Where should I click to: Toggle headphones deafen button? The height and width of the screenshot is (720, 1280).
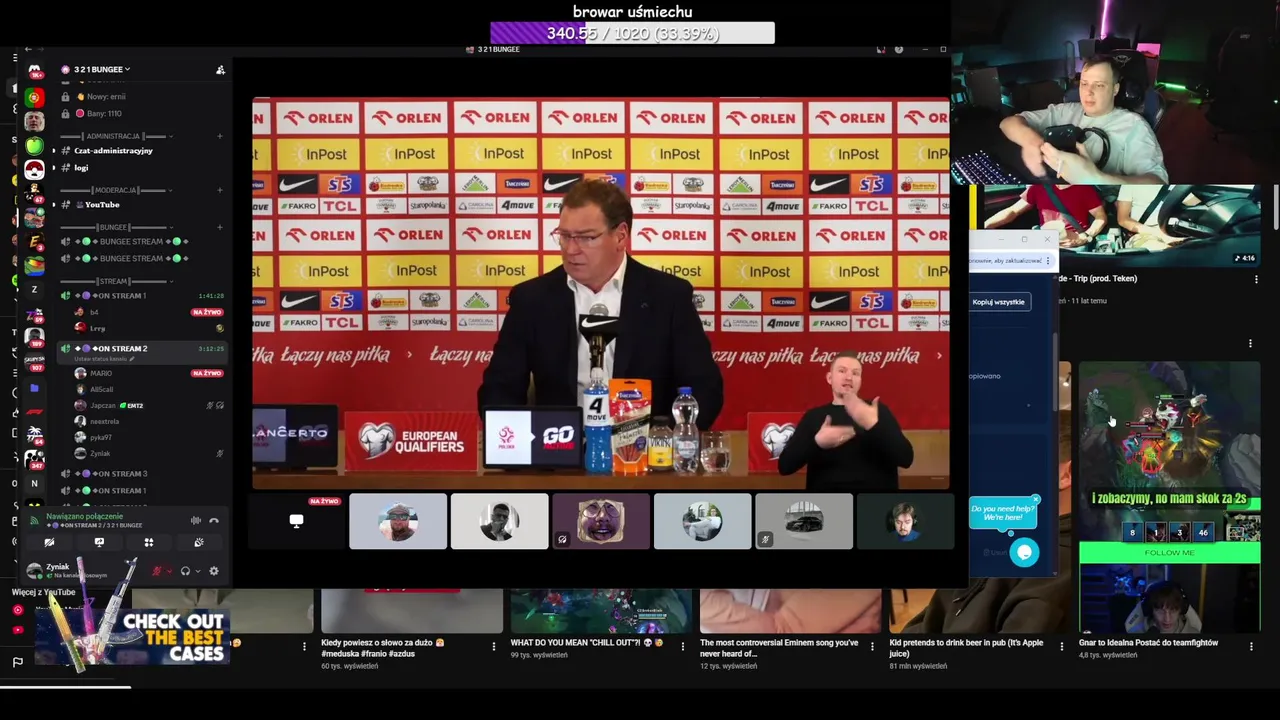tap(185, 571)
